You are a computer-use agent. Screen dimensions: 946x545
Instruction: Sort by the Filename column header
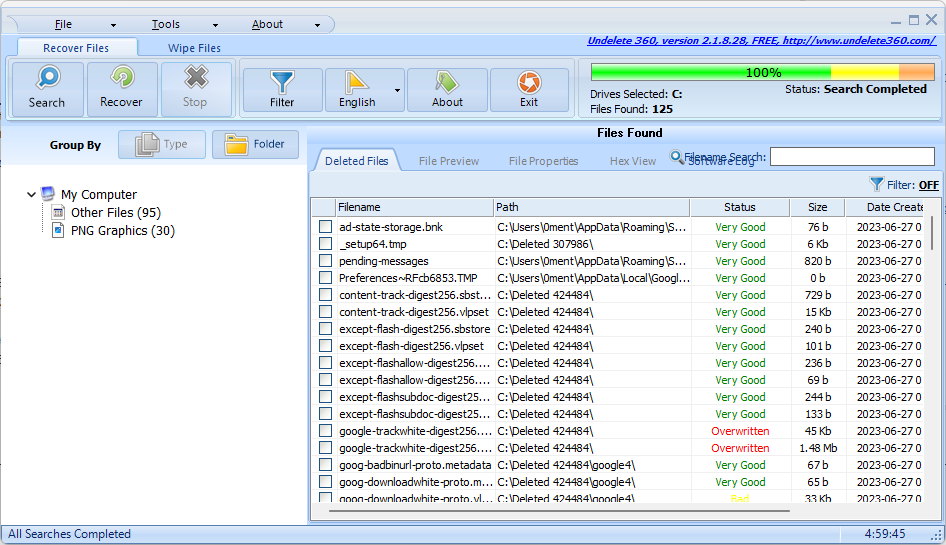(x=414, y=207)
